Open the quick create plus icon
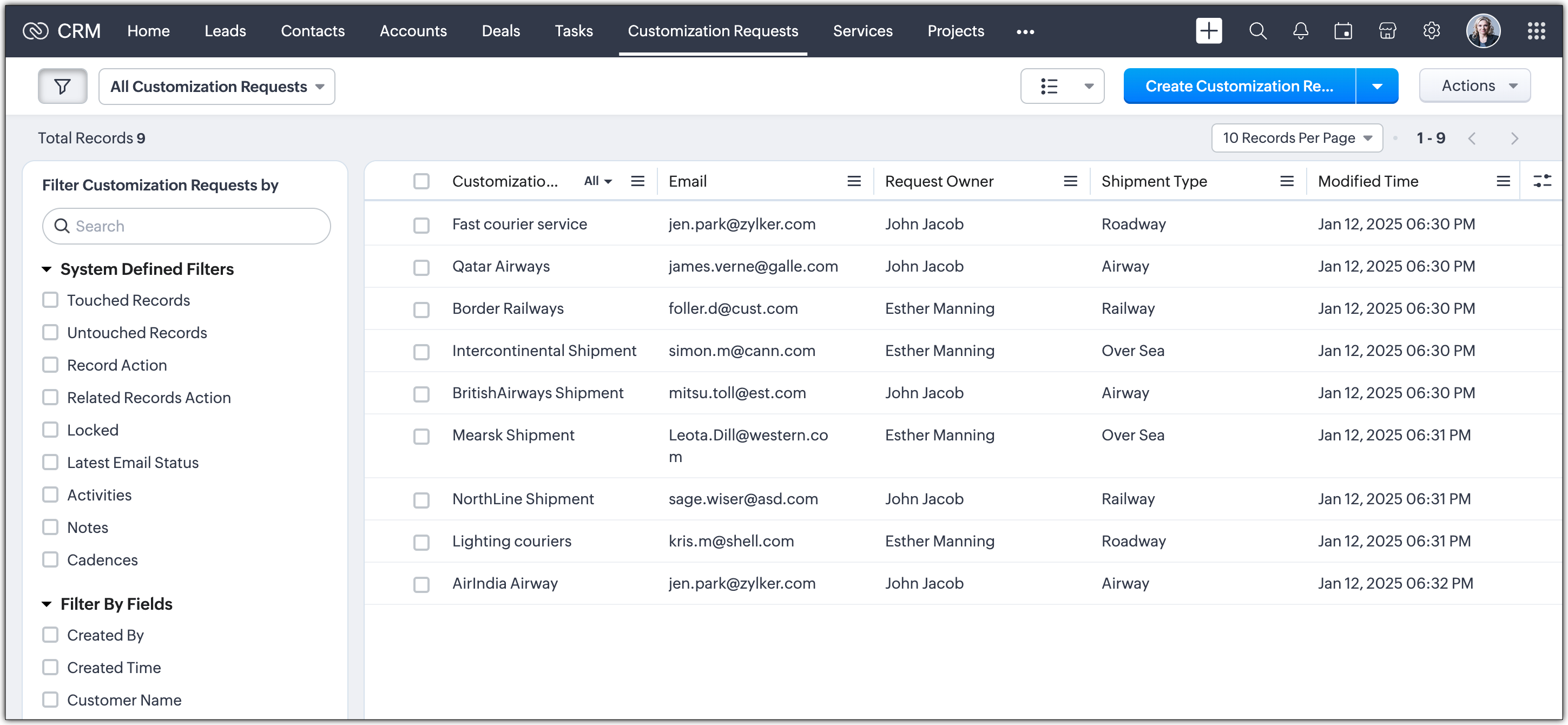 [x=1208, y=31]
